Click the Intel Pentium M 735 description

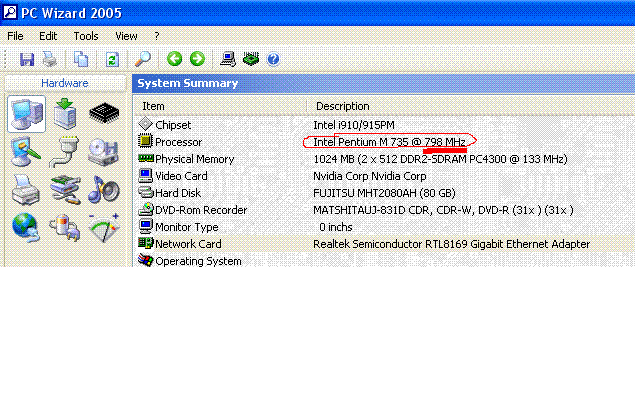tap(389, 142)
